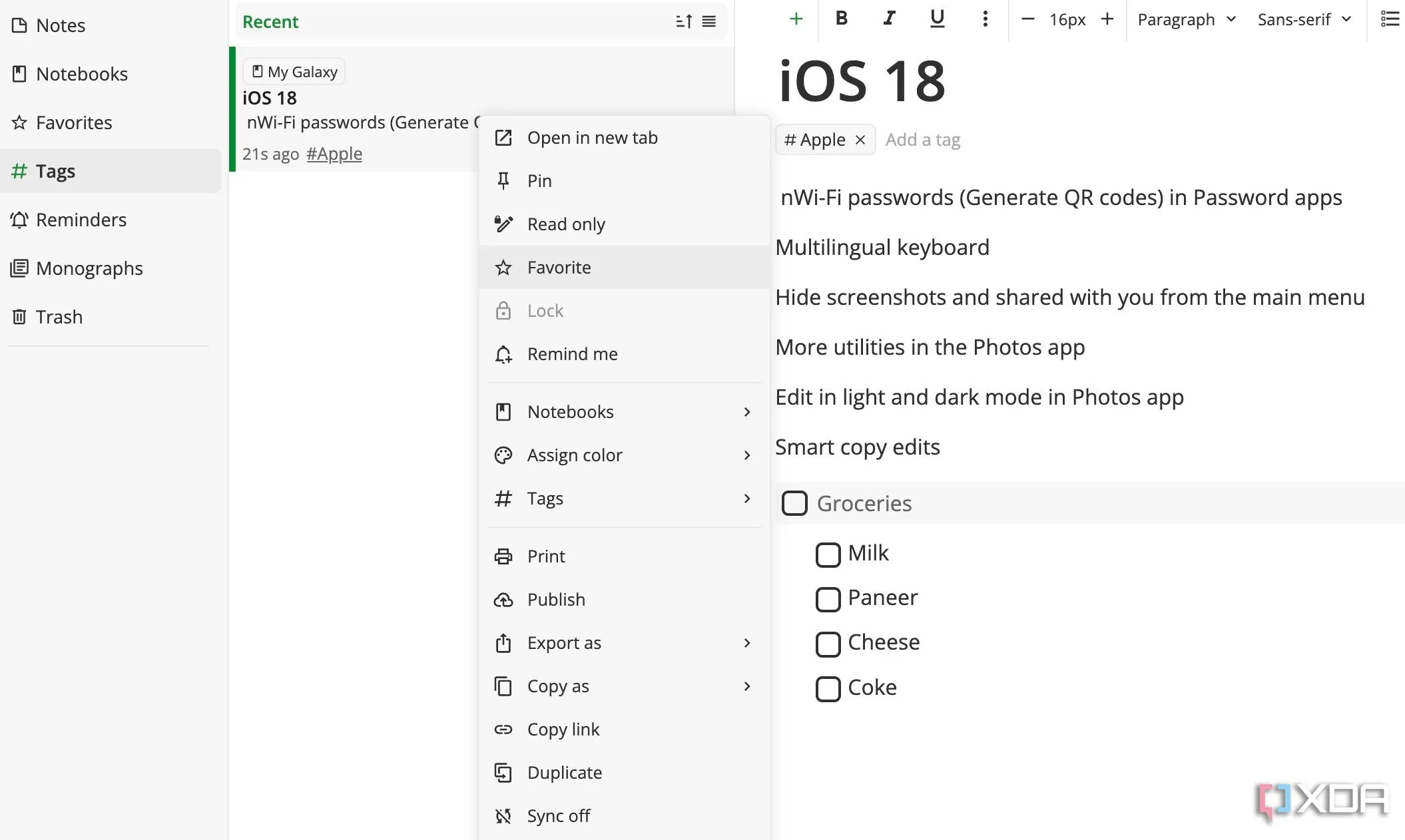Expand the Copy as submenu

point(625,686)
